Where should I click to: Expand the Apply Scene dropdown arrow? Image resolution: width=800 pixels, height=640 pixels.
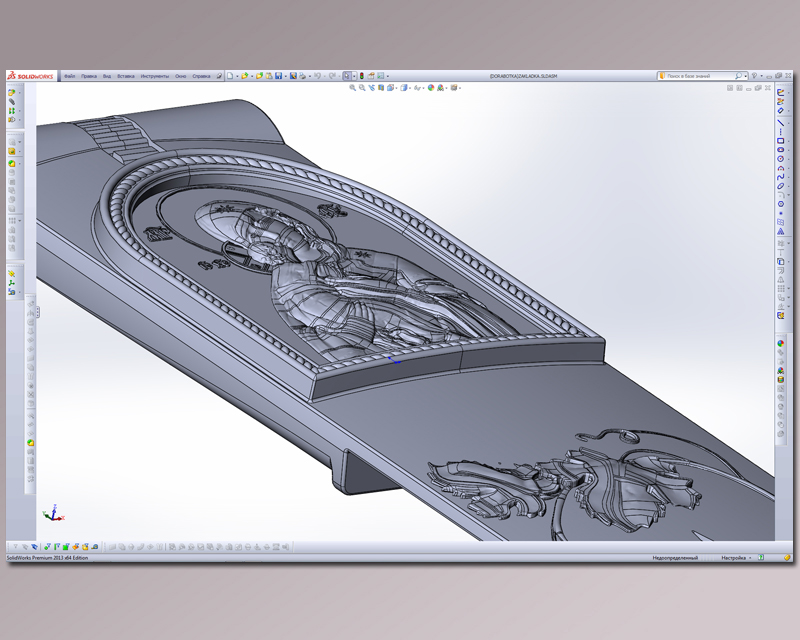click(446, 88)
